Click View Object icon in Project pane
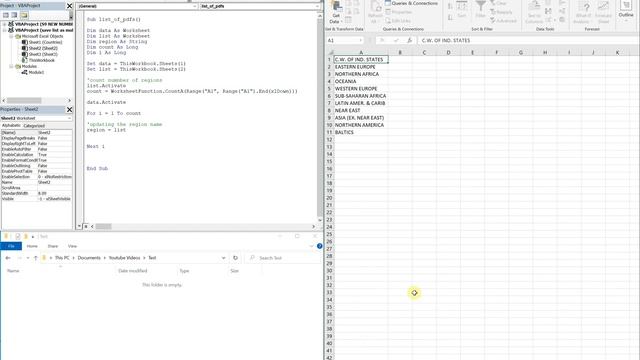The image size is (640, 360). (14, 15)
